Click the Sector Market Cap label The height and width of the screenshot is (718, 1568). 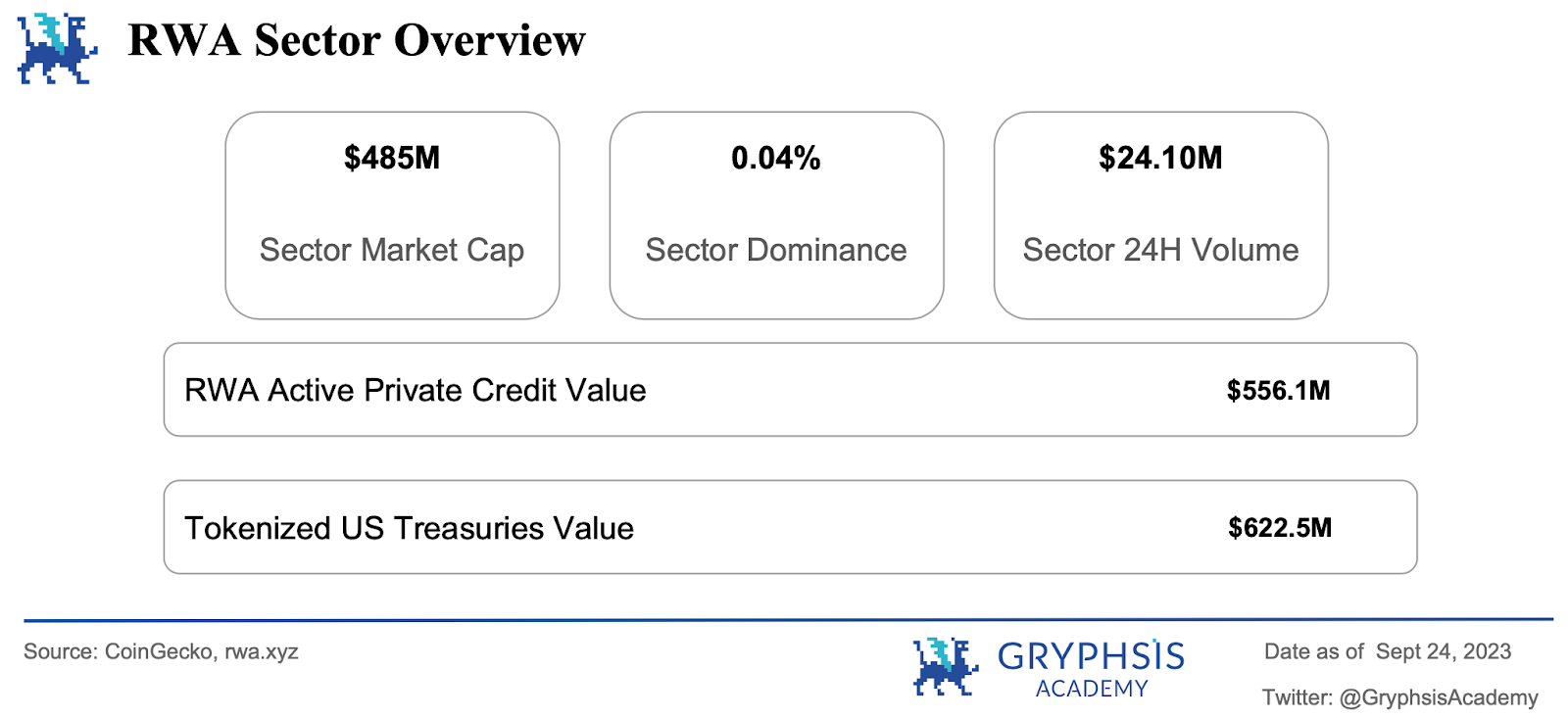[392, 250]
